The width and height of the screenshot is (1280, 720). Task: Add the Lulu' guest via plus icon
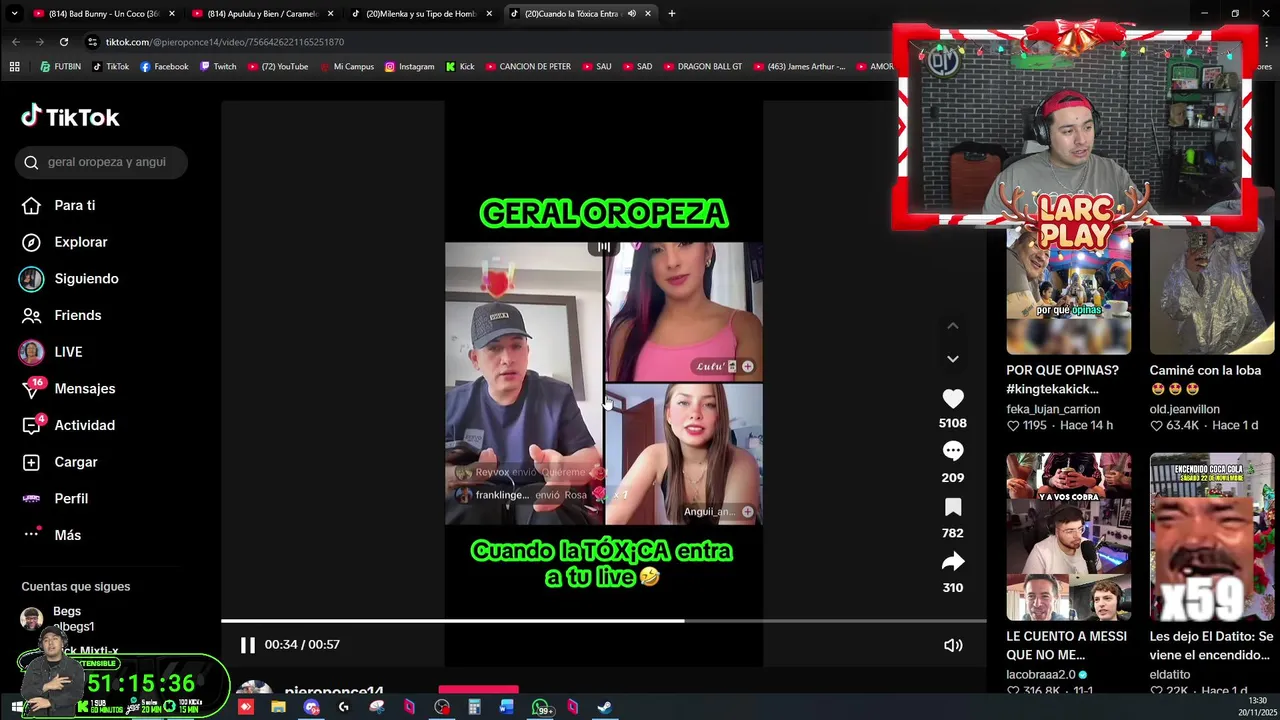pyautogui.click(x=747, y=367)
